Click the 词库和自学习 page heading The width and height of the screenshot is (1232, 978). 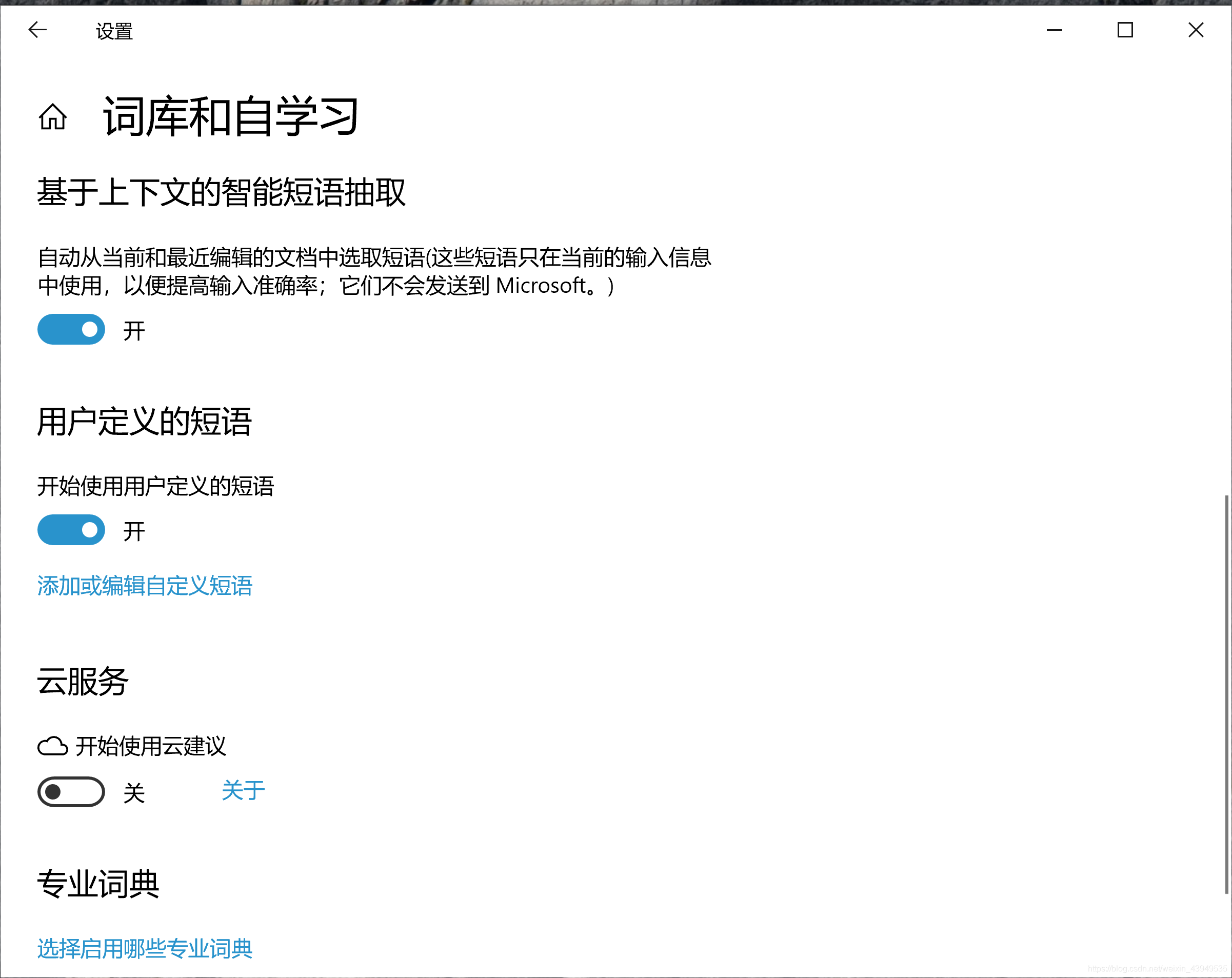[x=231, y=117]
